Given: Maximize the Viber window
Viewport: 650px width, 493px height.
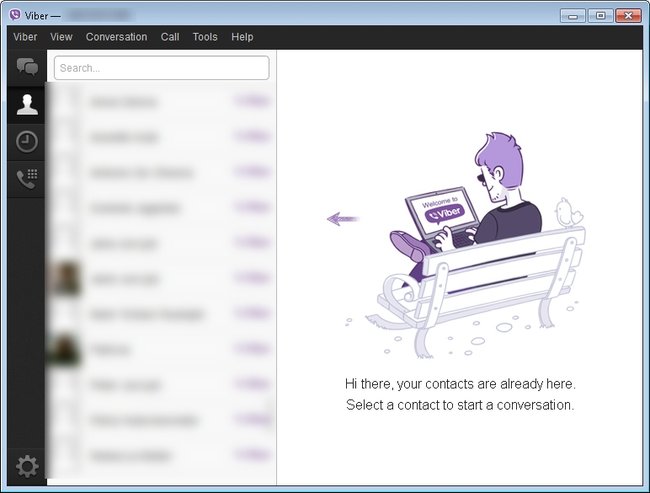Looking at the screenshot, I should tap(601, 16).
